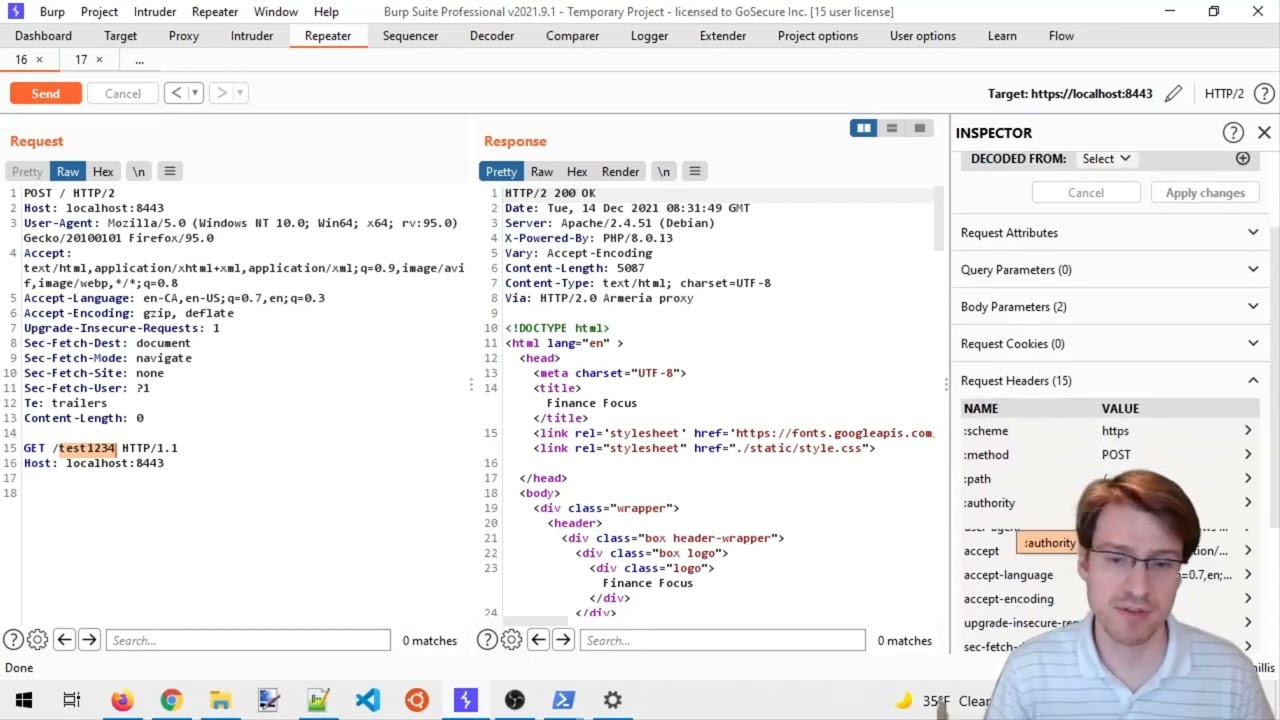This screenshot has width=1280, height=720.
Task: Open the :method header row arrow
Action: 1248,455
